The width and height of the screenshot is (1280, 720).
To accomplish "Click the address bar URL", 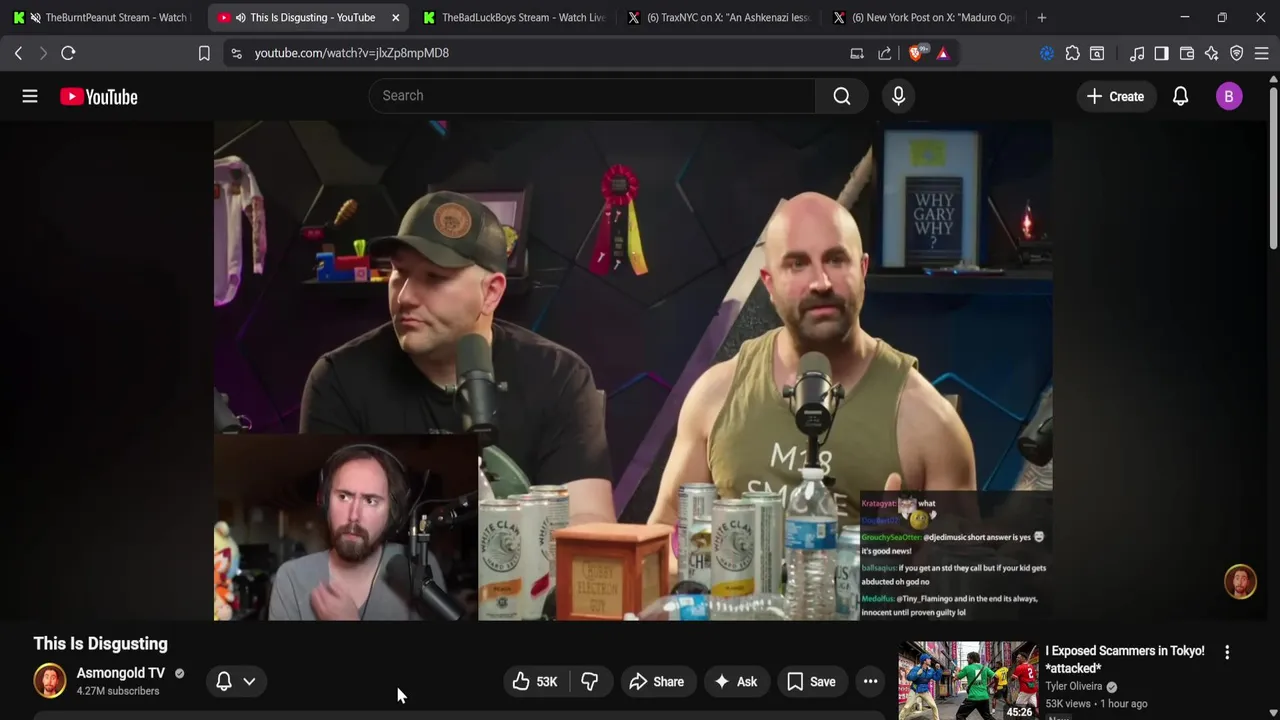I will point(351,53).
